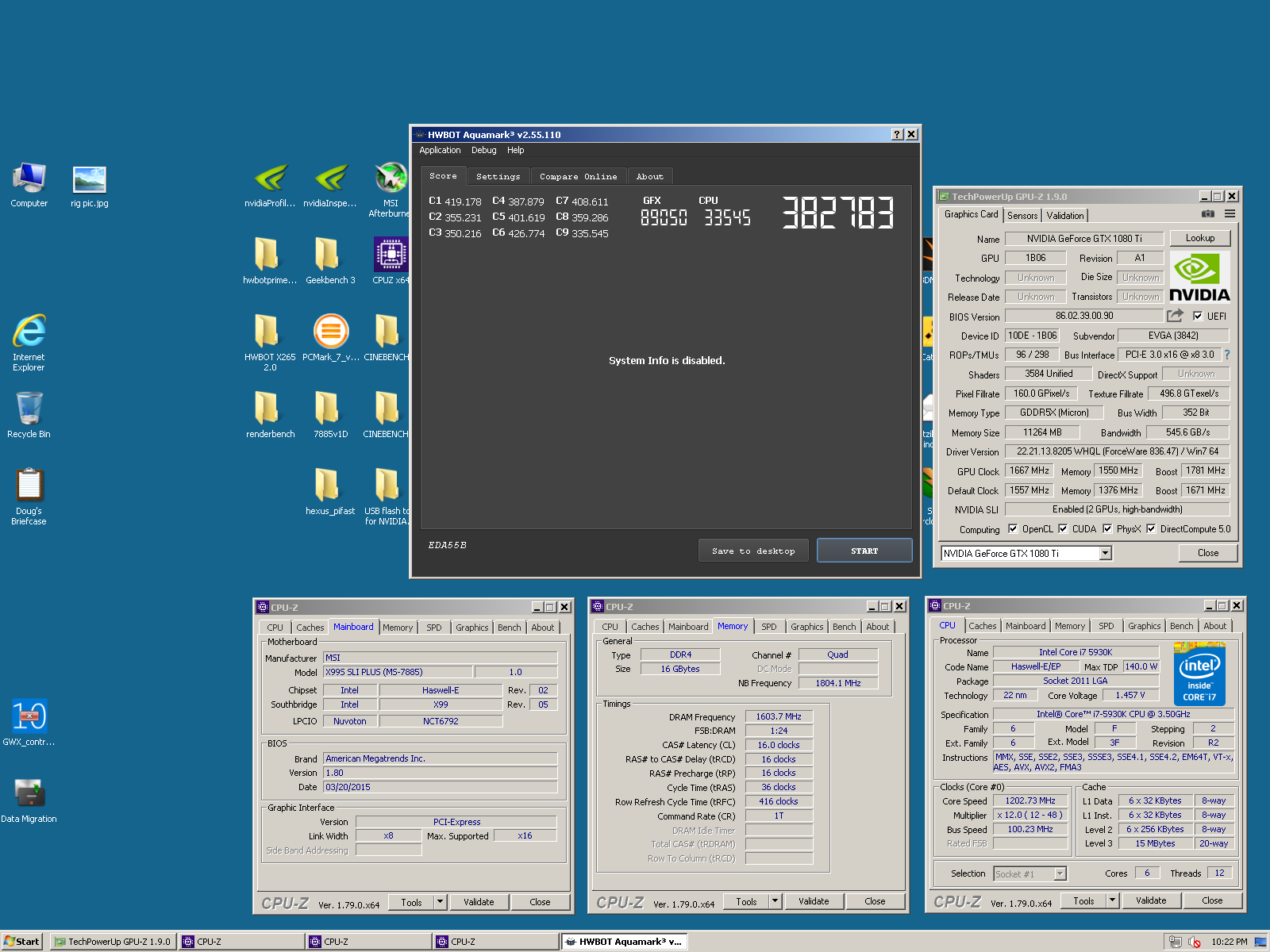Expand Tools dropdown arrow in Mainboard CPU-Z window
The width and height of the screenshot is (1270, 952).
(x=441, y=902)
